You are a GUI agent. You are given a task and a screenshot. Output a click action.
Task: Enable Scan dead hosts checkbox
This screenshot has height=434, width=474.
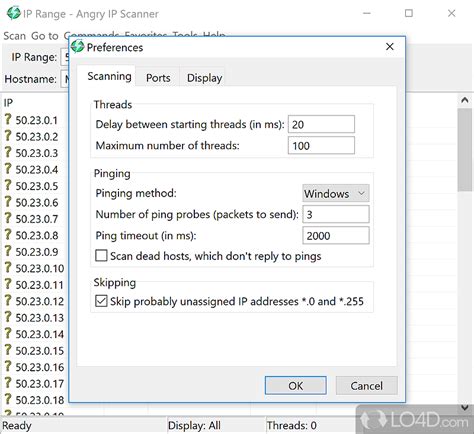101,256
